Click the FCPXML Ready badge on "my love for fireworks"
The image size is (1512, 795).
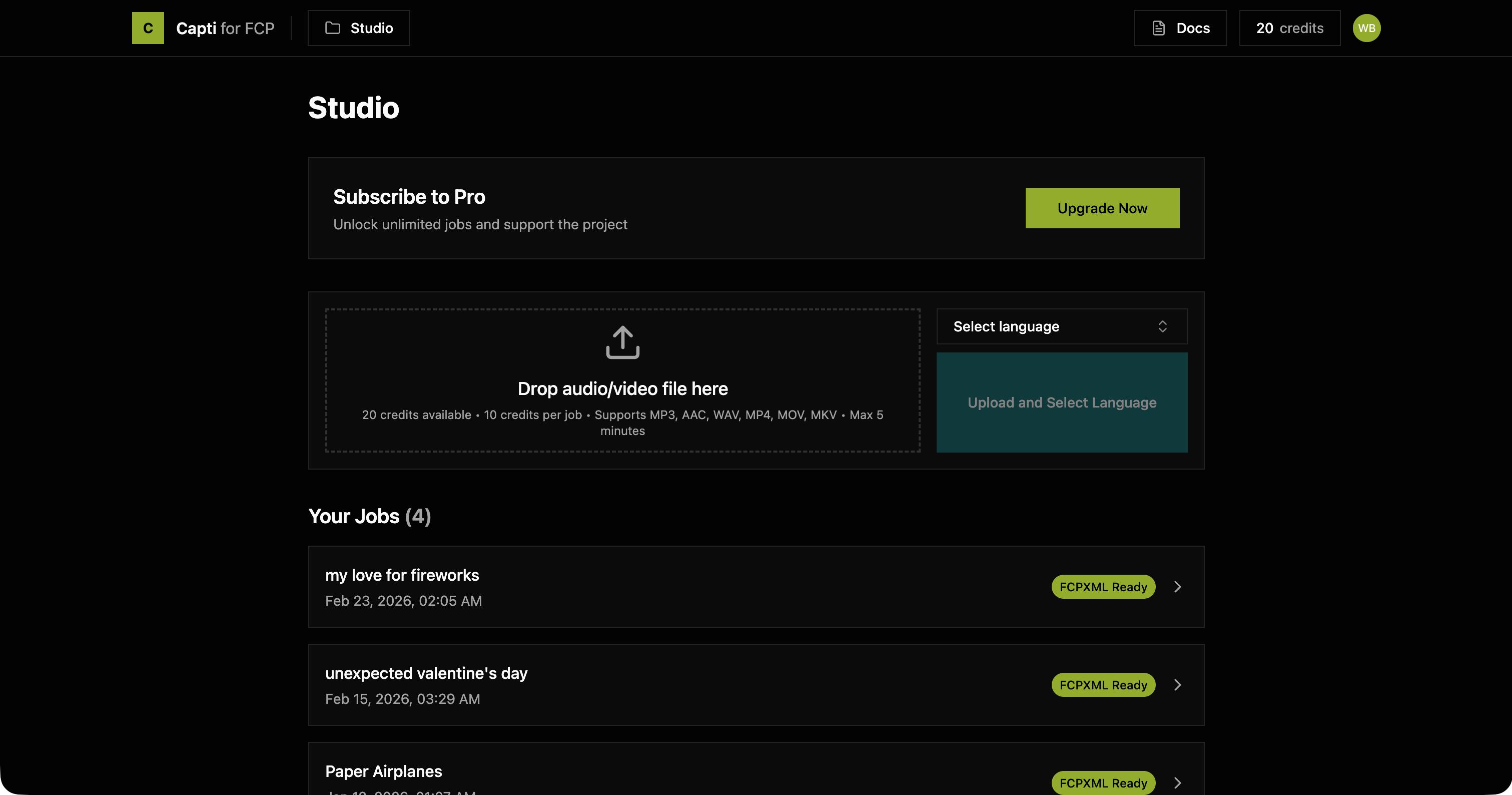click(1103, 587)
